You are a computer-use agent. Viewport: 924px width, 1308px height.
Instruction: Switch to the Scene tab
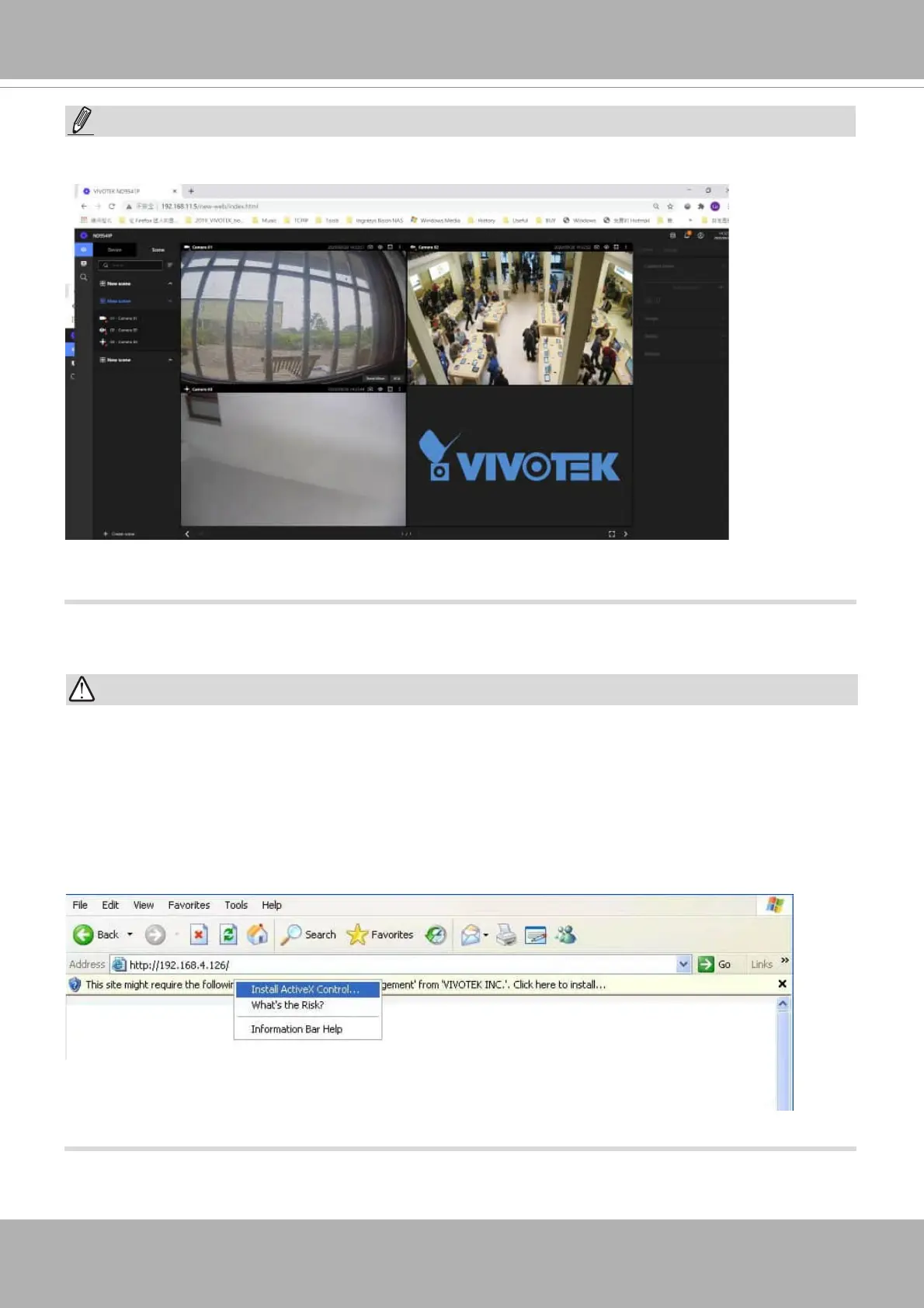tap(158, 250)
